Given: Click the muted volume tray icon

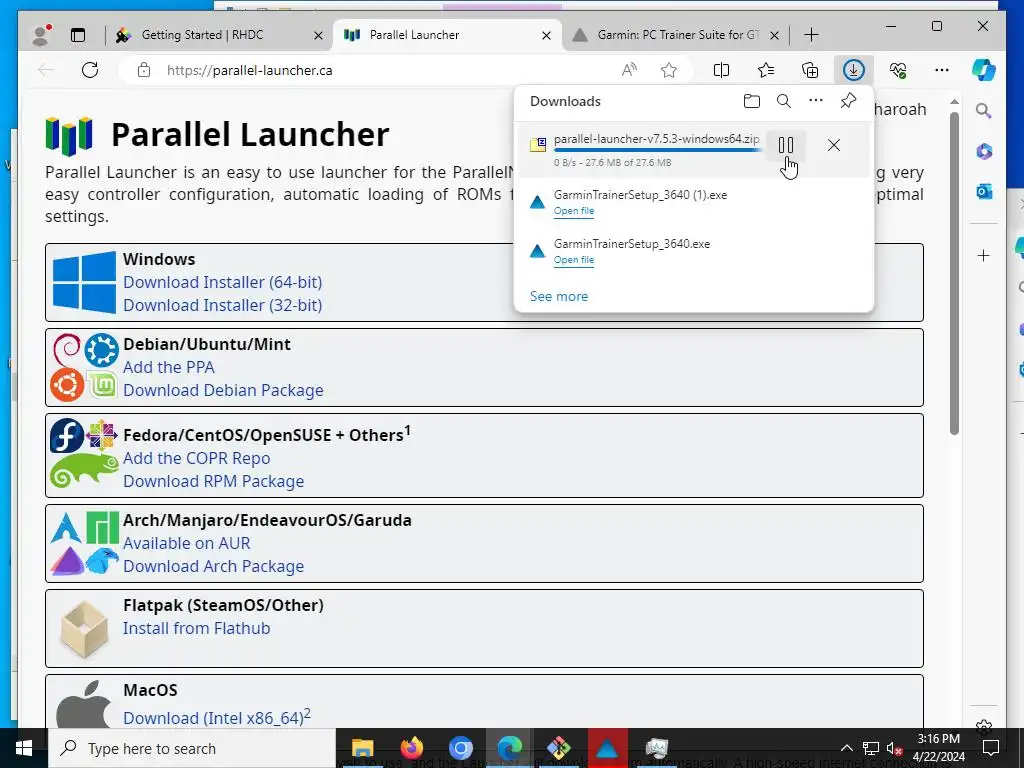Looking at the screenshot, I should click(895, 748).
